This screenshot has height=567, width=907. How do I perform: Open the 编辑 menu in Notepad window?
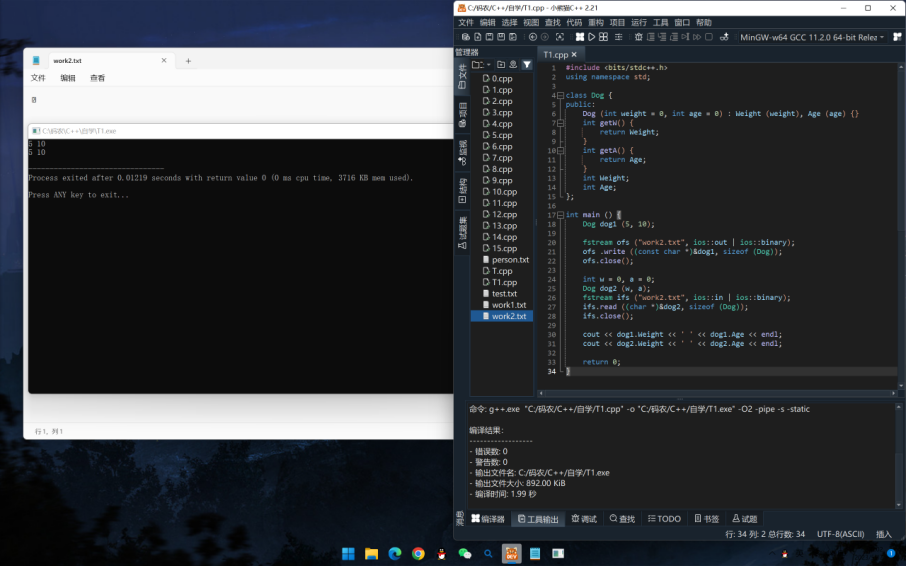[68, 78]
